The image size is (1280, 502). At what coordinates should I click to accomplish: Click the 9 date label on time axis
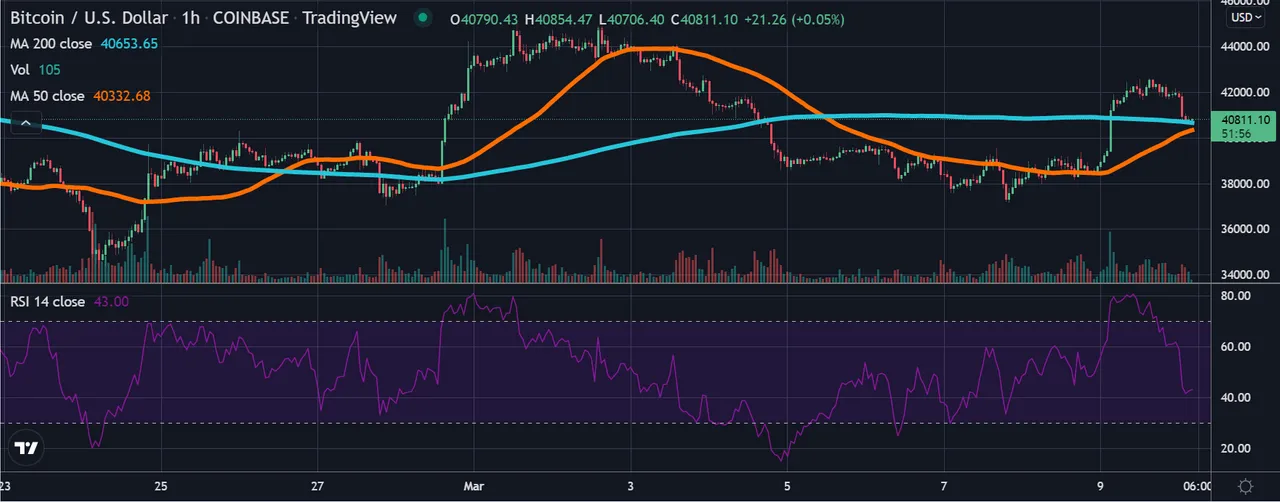click(x=1100, y=486)
